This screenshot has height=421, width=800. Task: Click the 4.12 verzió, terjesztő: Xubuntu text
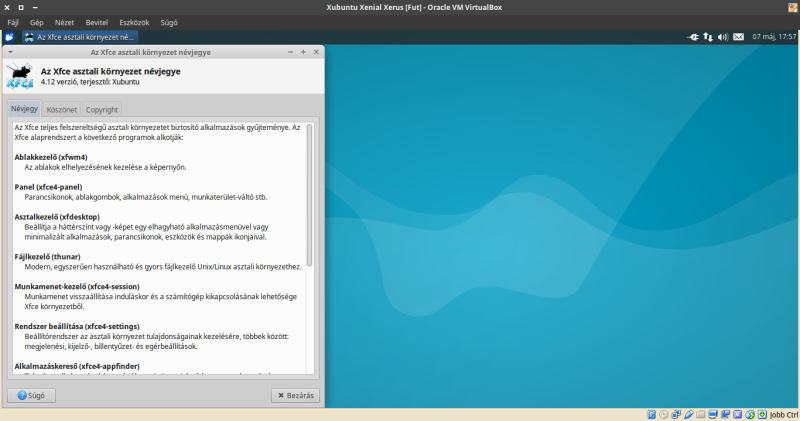point(90,82)
